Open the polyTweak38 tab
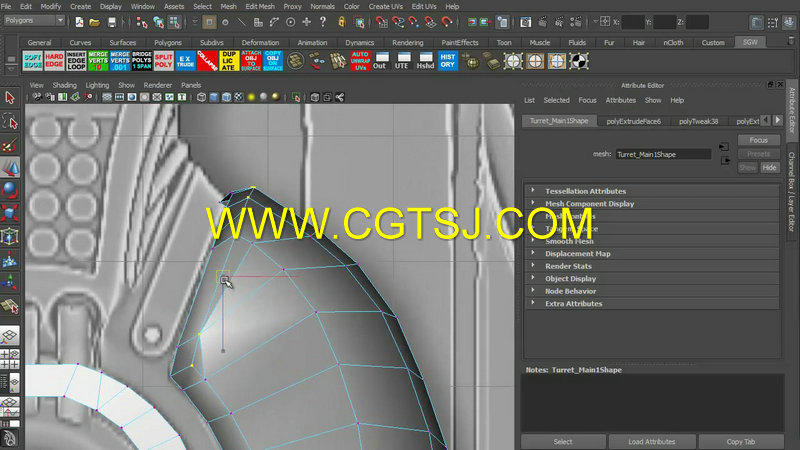Viewport: 800px width, 450px height. 698,121
